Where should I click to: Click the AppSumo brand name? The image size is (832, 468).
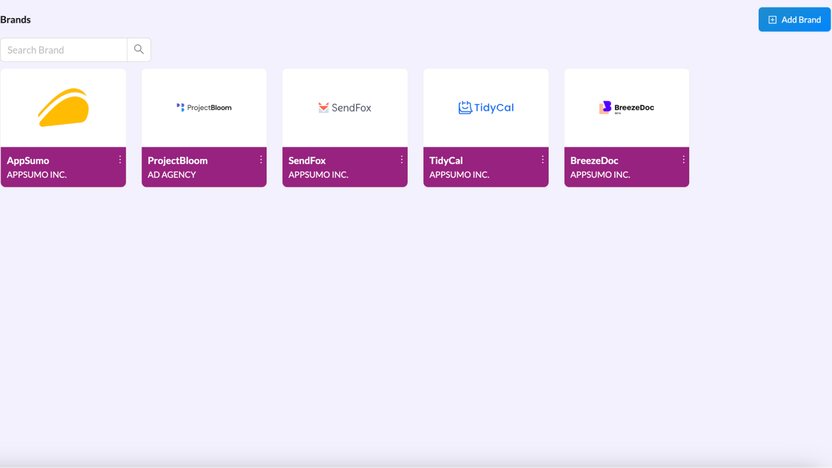click(x=28, y=160)
